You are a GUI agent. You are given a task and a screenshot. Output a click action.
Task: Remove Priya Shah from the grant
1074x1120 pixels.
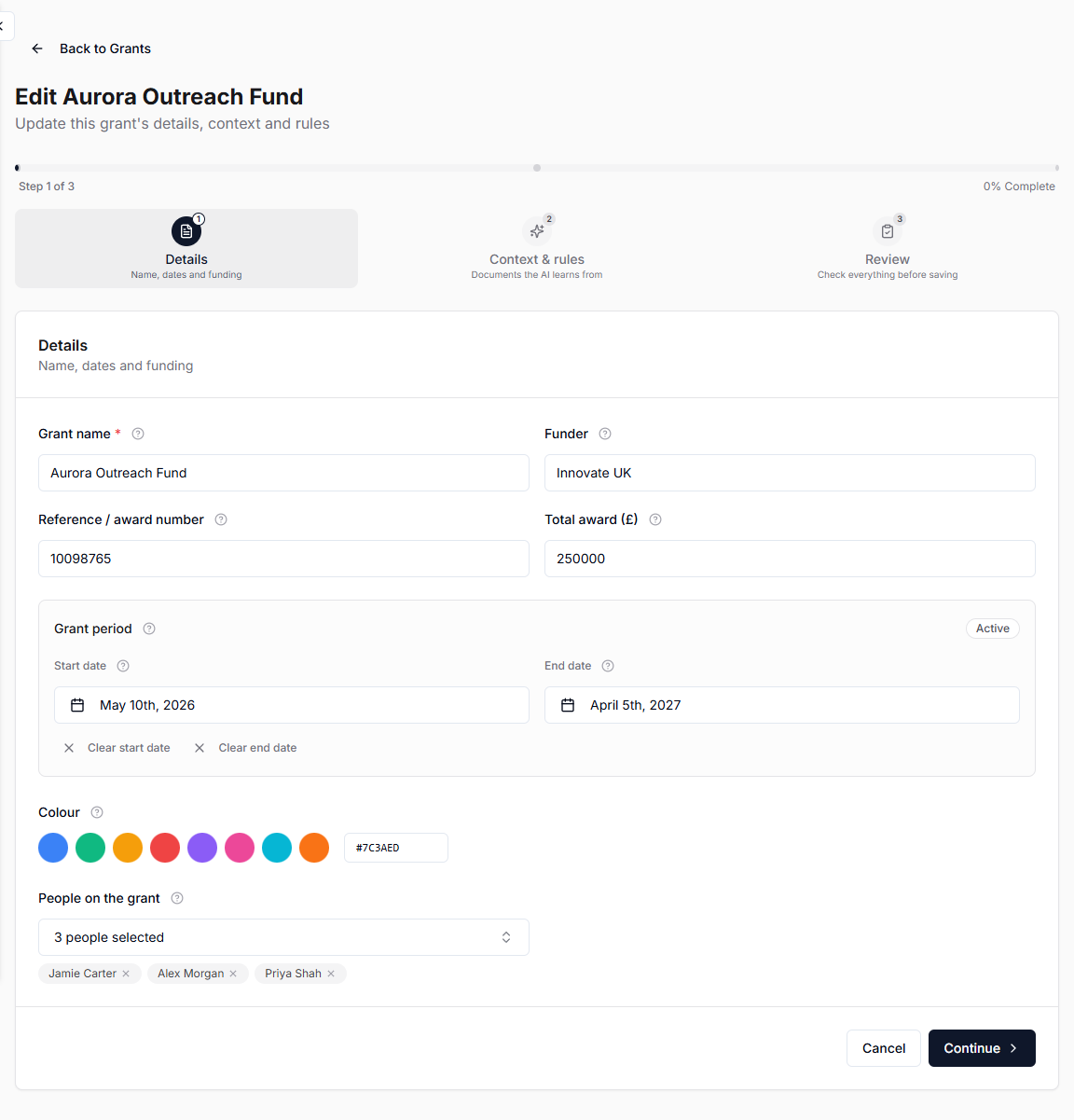click(331, 974)
